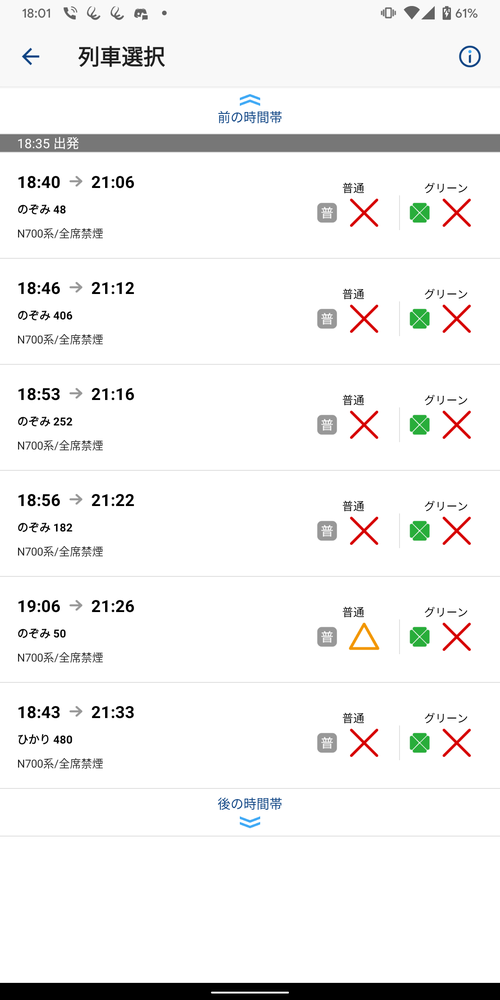
Task: Tap the 普 icon for のぞみ 50
Action: 327,636
